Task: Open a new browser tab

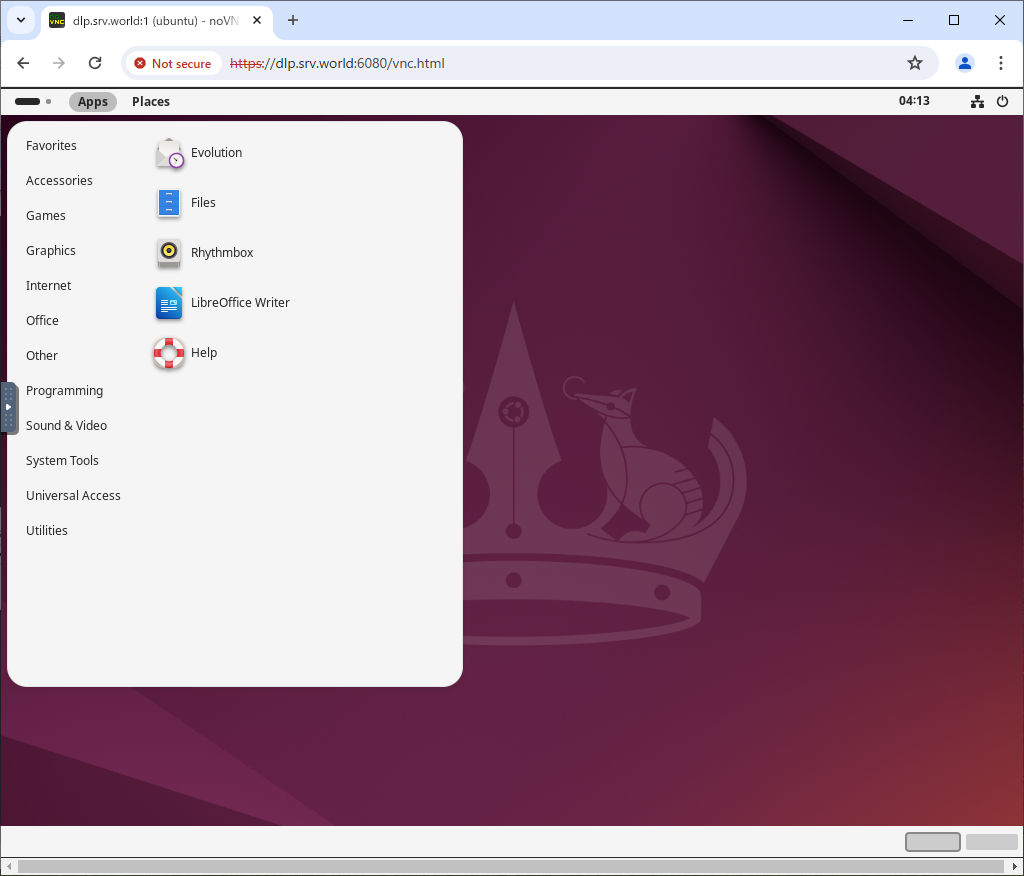Action: pos(293,20)
